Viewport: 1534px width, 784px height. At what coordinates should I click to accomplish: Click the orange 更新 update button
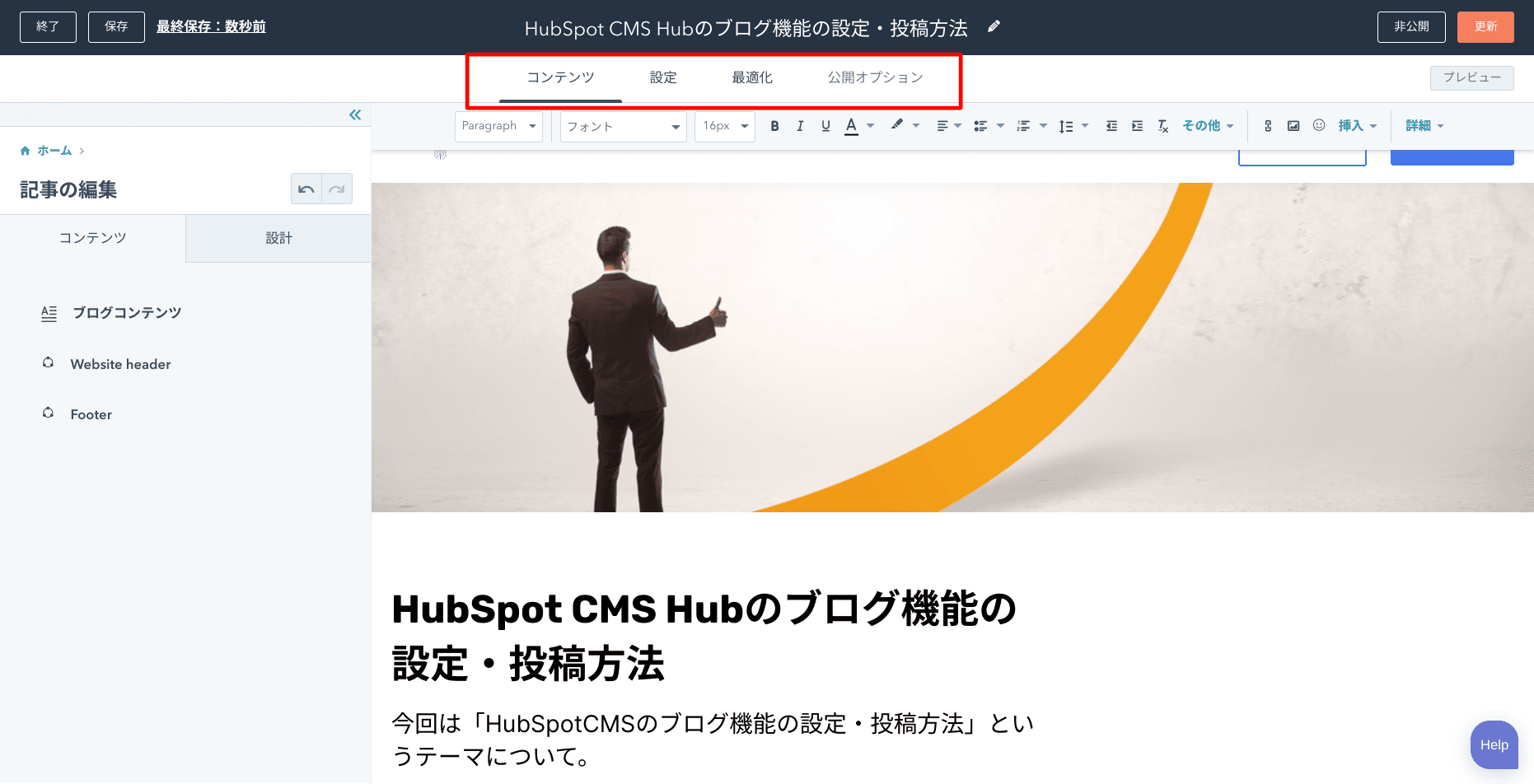[1485, 27]
